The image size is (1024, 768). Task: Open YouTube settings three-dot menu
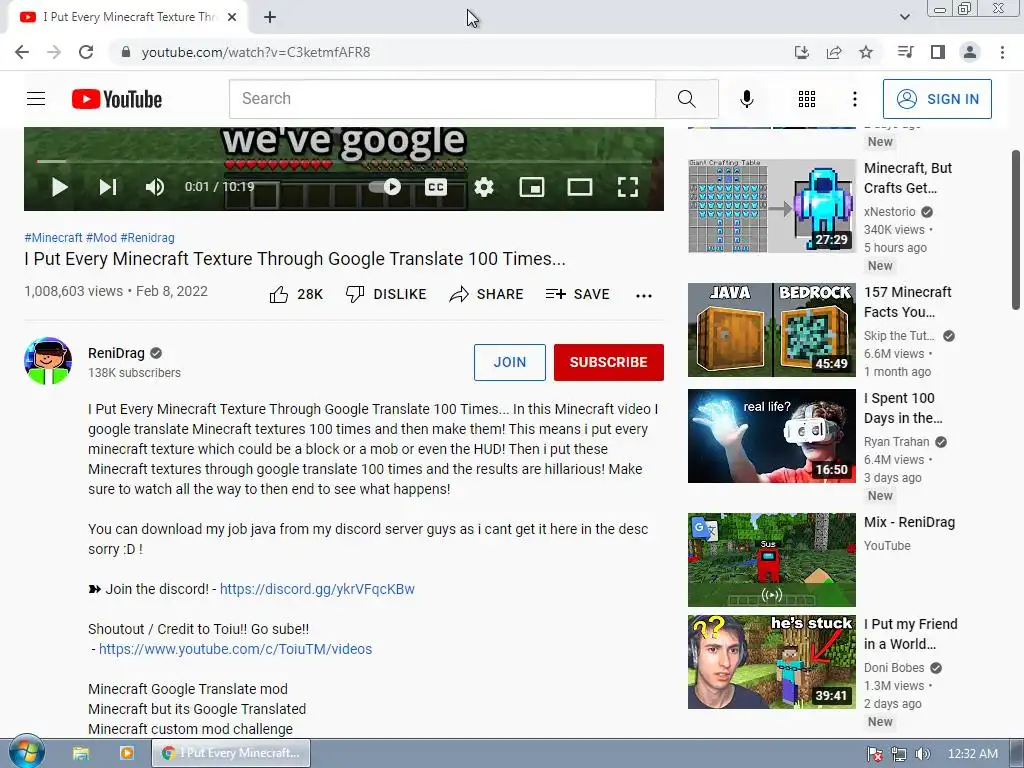(x=855, y=99)
